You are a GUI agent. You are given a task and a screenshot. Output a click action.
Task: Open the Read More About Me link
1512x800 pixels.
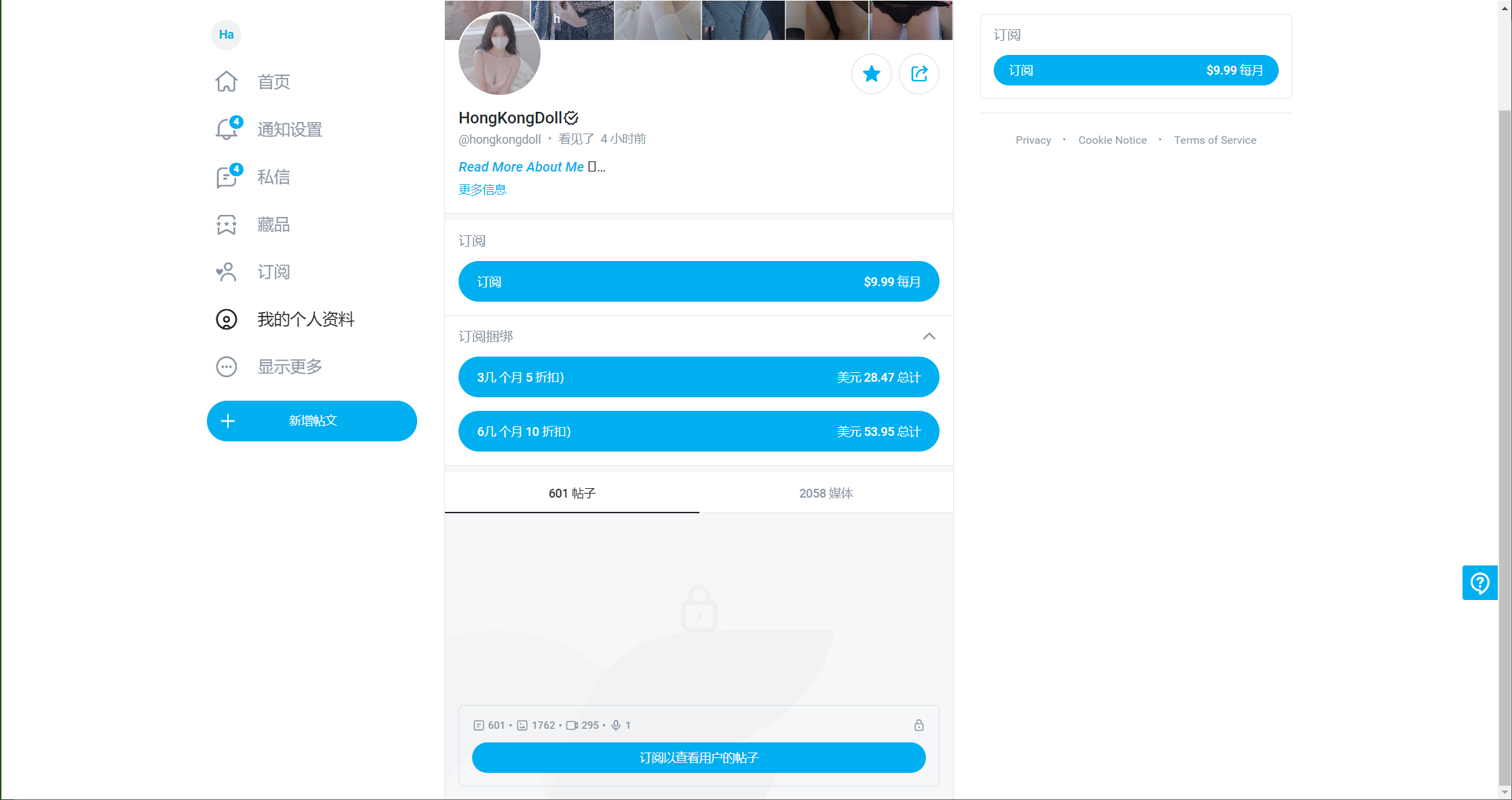coord(521,167)
